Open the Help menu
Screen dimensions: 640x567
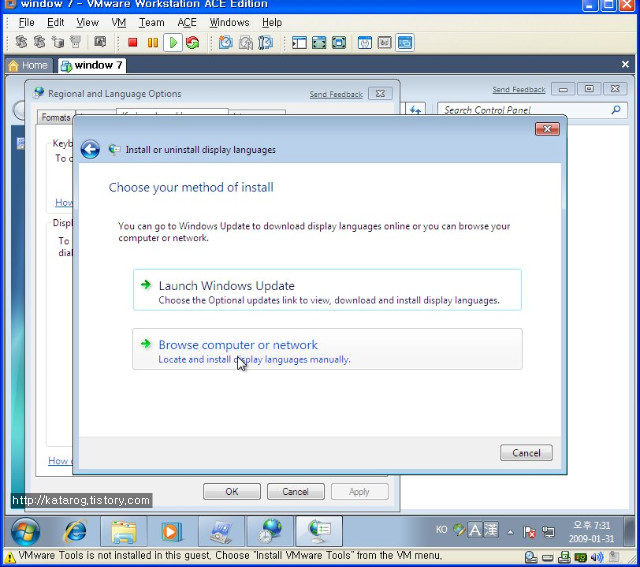(272, 22)
